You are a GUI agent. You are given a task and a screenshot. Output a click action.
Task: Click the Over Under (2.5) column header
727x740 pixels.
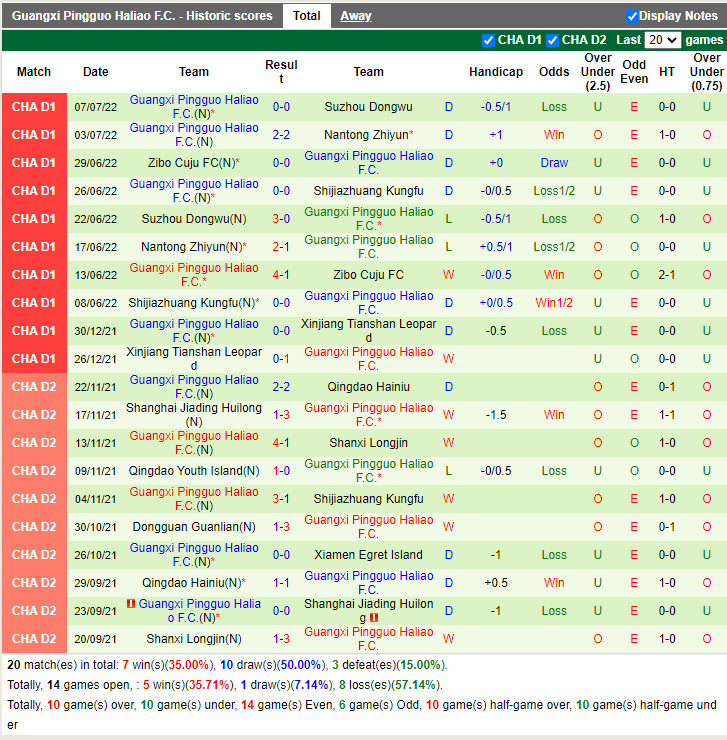598,72
